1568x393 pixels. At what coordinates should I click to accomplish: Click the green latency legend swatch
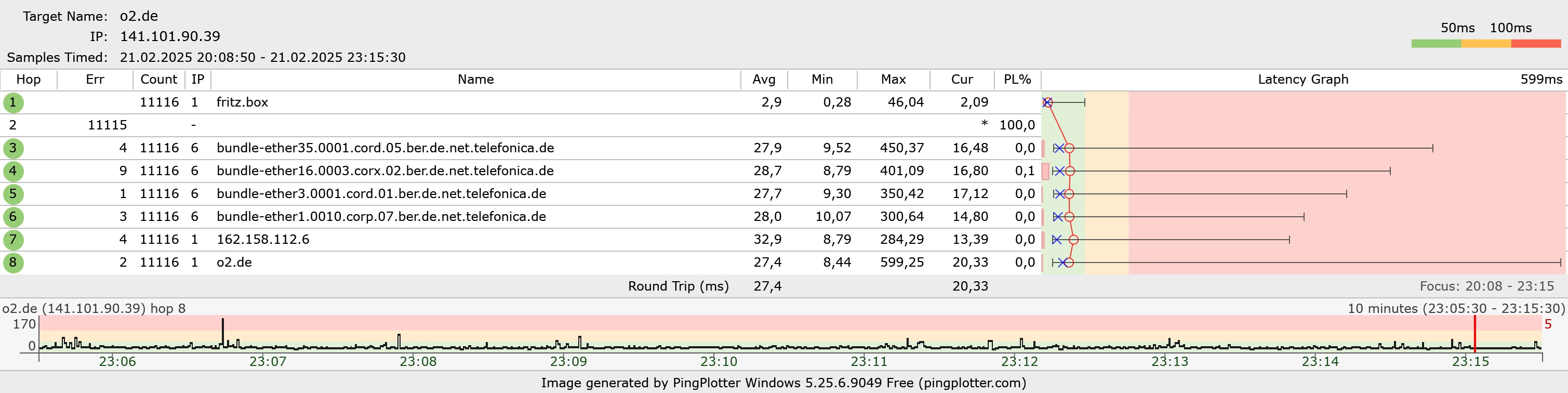[1436, 44]
